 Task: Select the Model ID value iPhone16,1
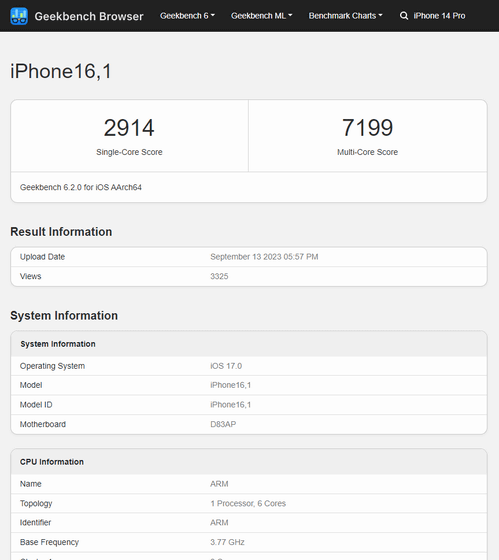coord(231,405)
